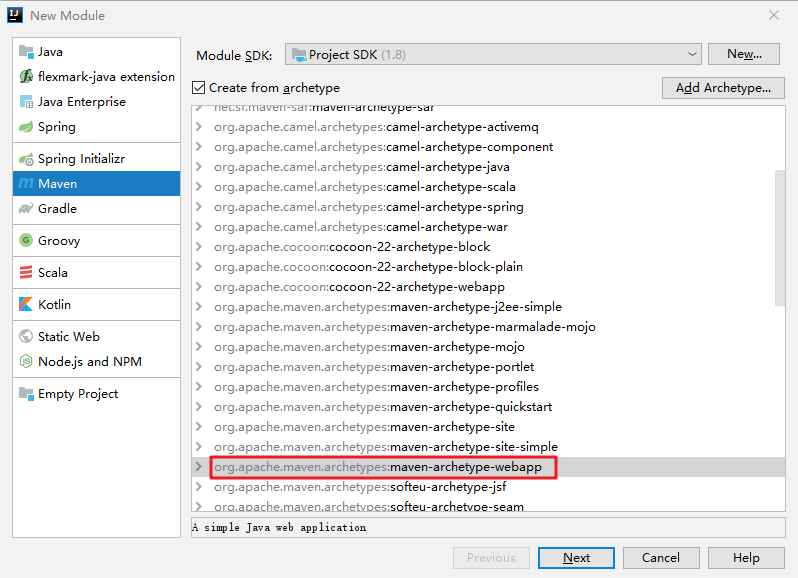The image size is (798, 578).
Task: Select maven-archetype-mojo row
Action: coord(488,346)
